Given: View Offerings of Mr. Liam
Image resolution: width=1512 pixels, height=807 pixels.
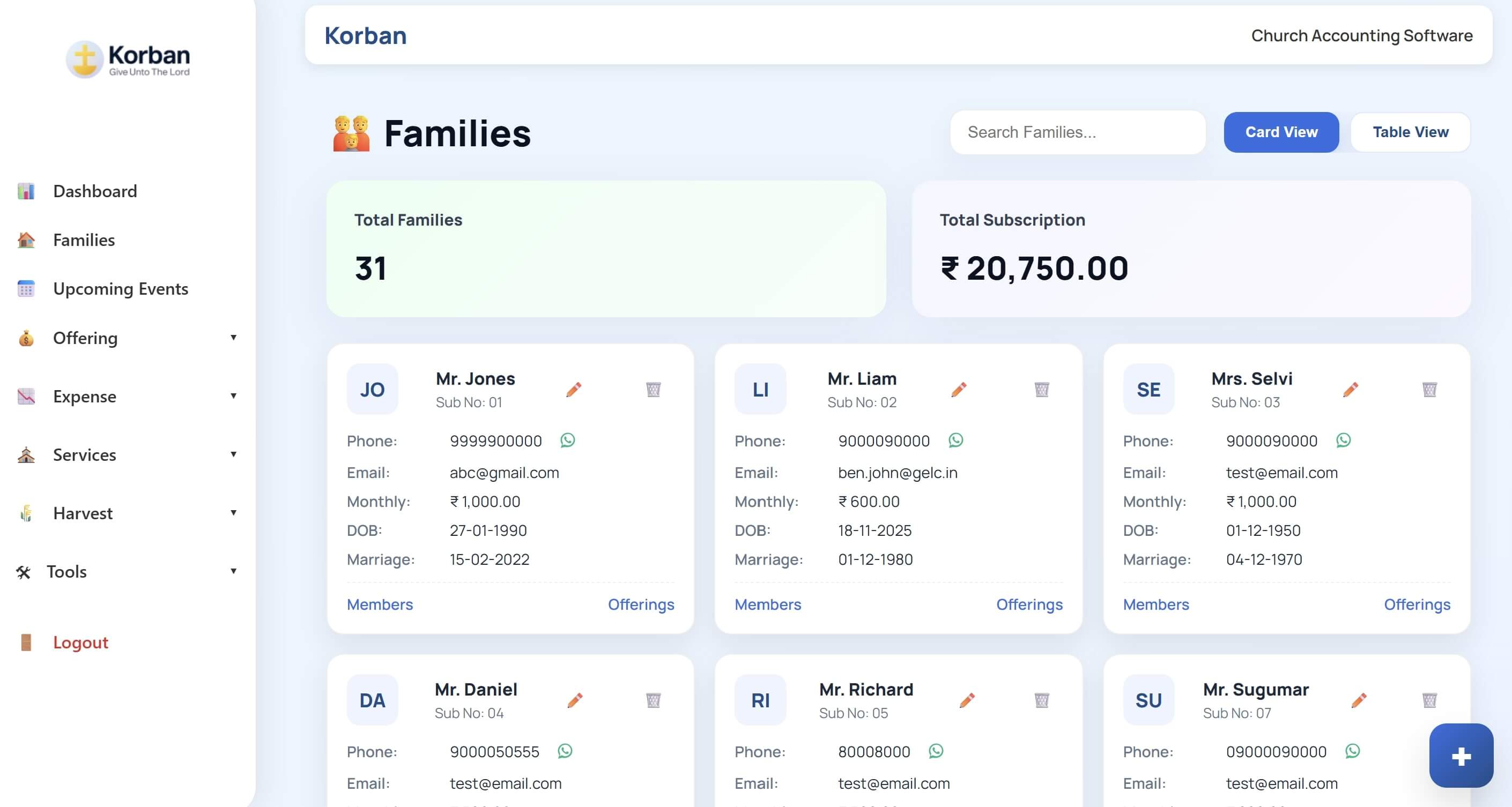Looking at the screenshot, I should point(1029,604).
